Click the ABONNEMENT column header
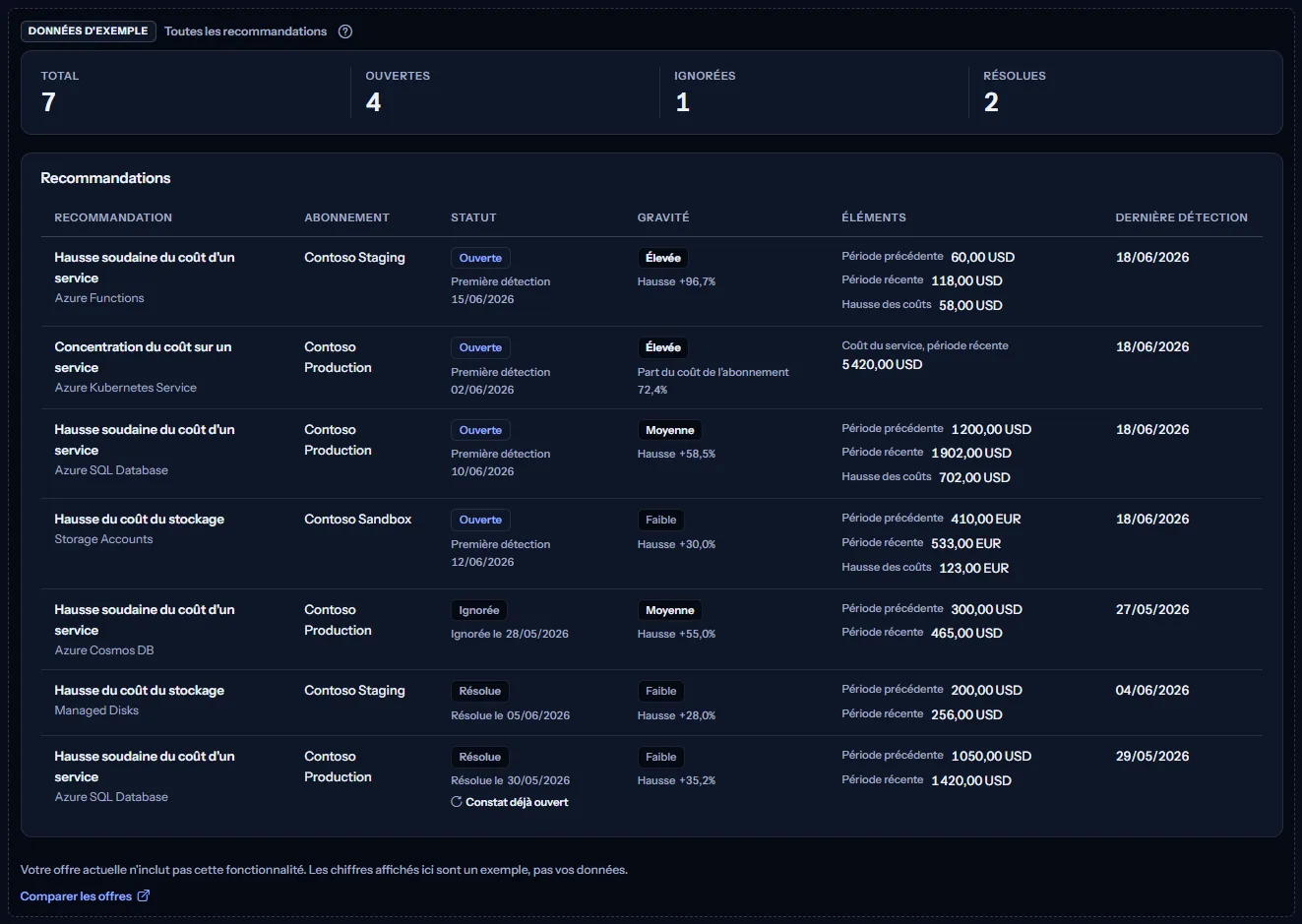 point(346,217)
